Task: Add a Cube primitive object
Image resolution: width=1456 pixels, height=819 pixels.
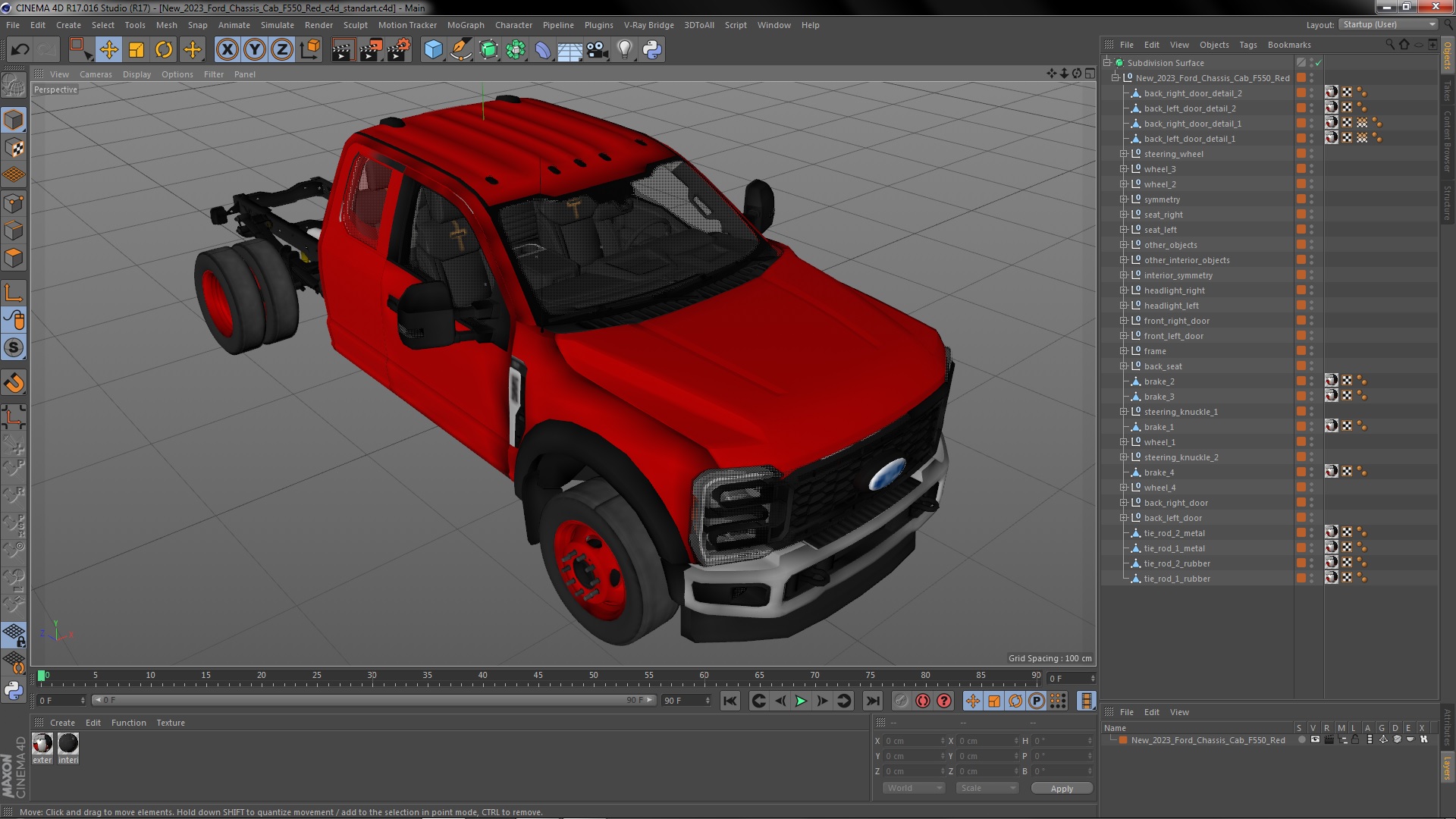Action: [433, 50]
